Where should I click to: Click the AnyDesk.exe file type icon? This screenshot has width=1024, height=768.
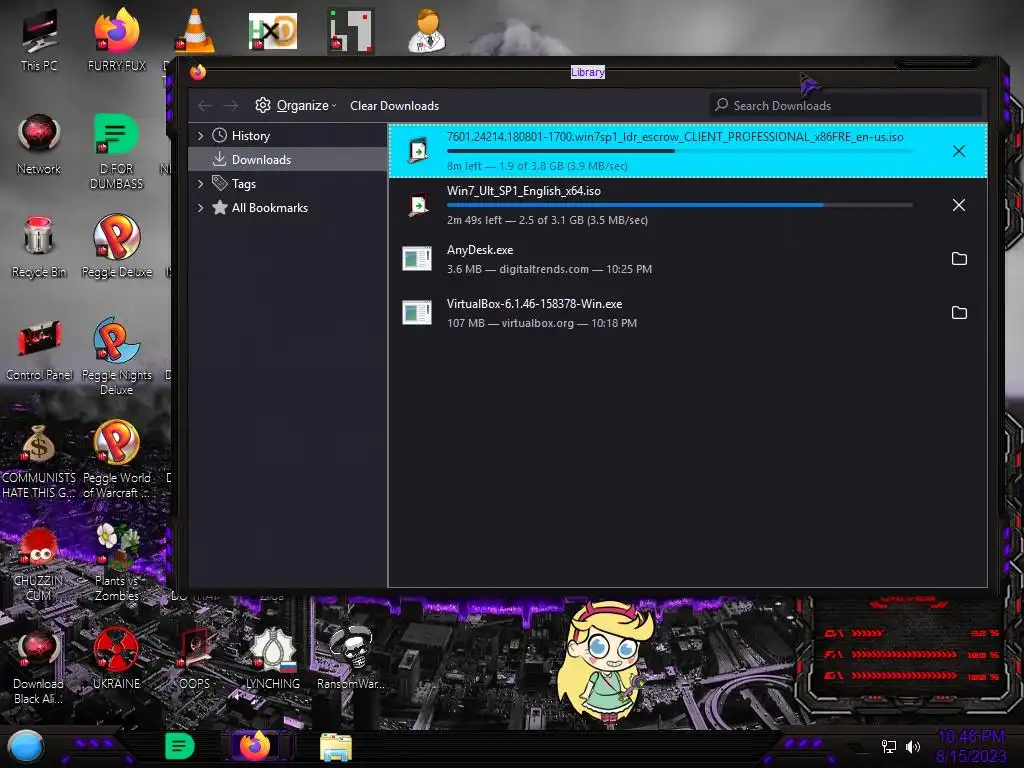tap(417, 259)
